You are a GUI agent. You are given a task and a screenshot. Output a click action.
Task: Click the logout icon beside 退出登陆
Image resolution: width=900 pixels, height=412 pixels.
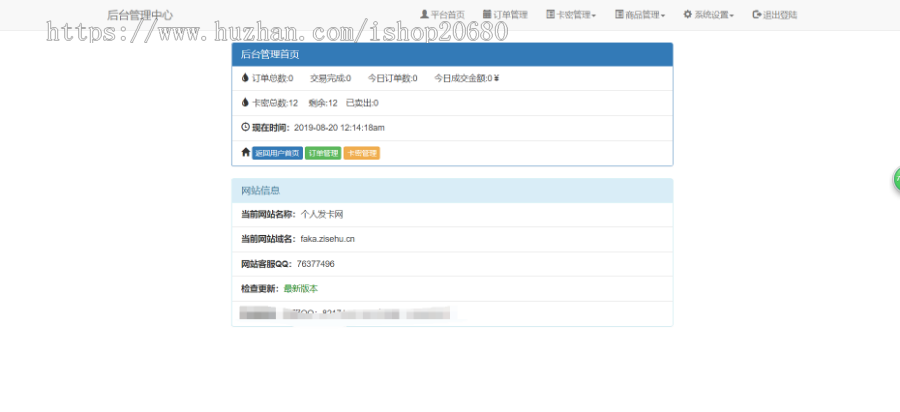click(756, 15)
